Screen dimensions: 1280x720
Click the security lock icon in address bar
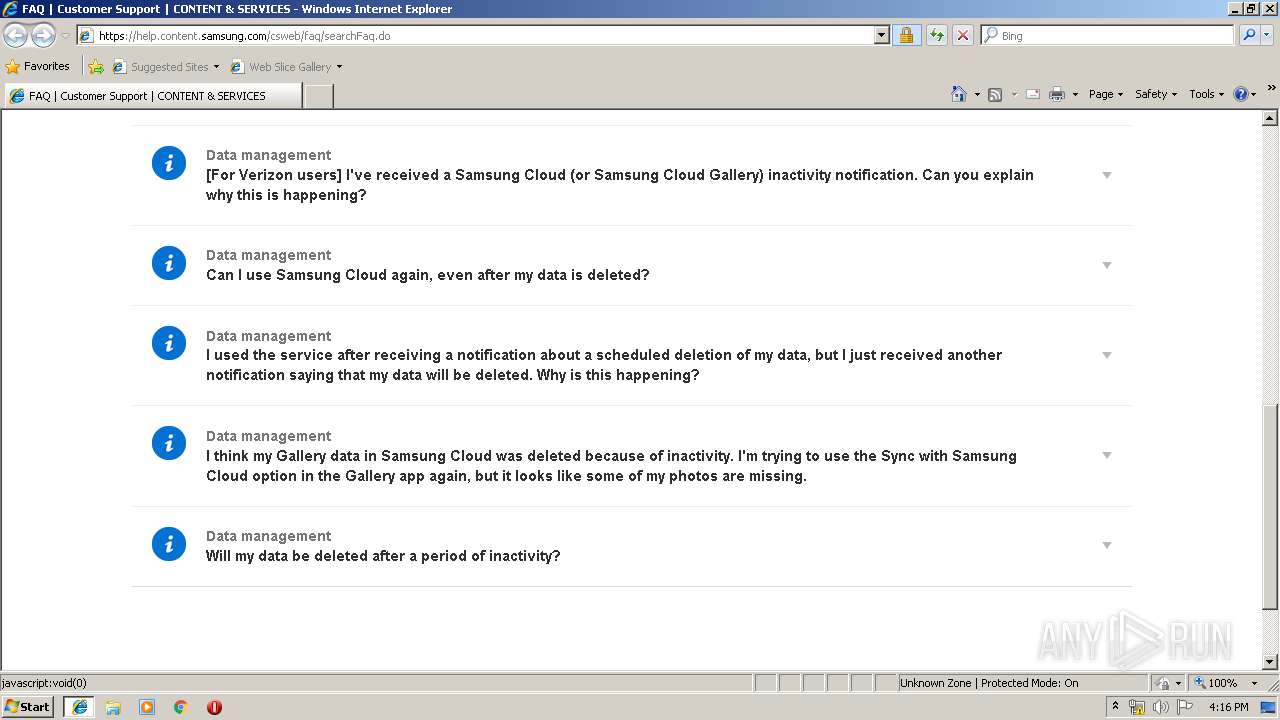click(x=906, y=35)
